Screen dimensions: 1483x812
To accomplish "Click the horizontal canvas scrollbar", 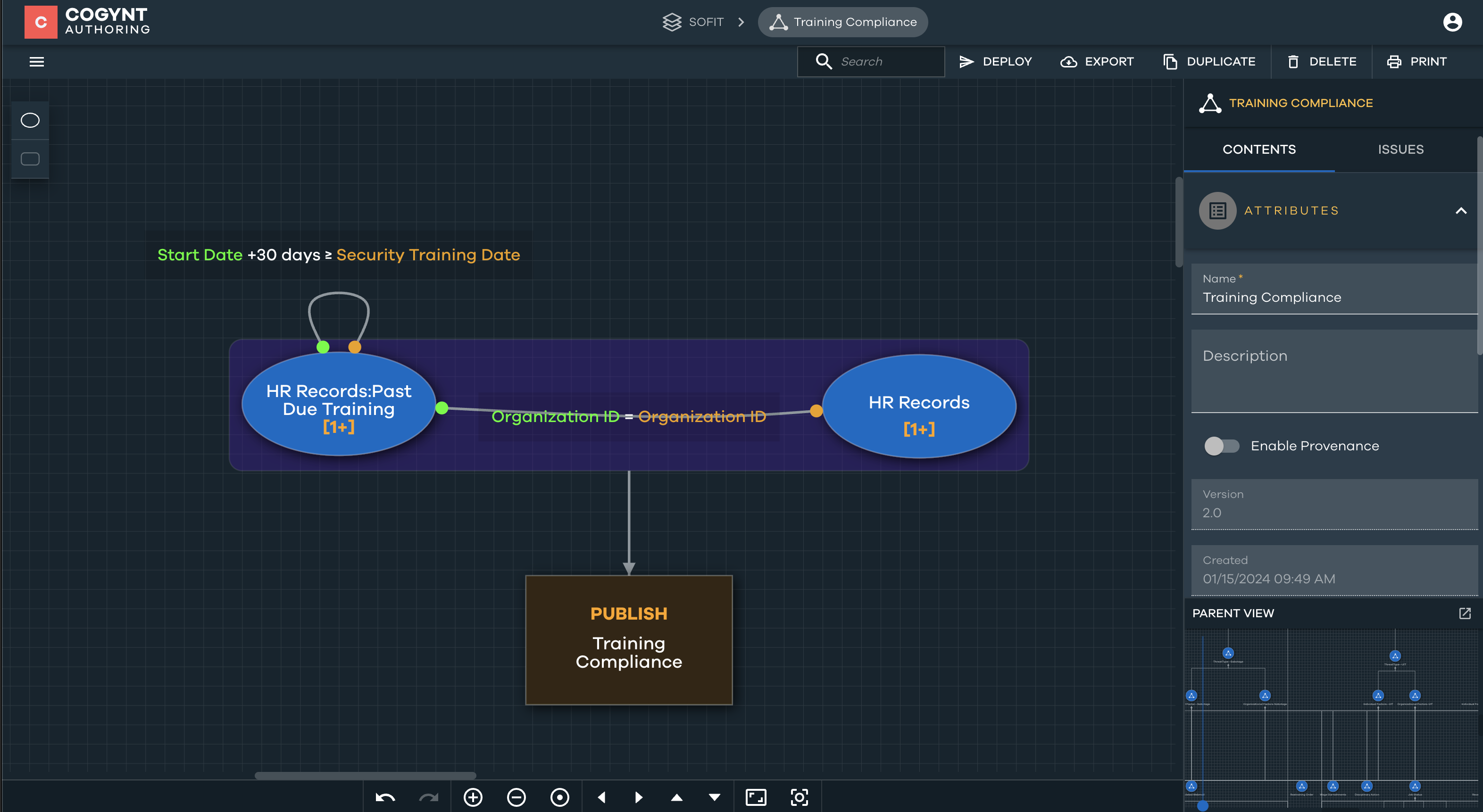I will pos(365,775).
